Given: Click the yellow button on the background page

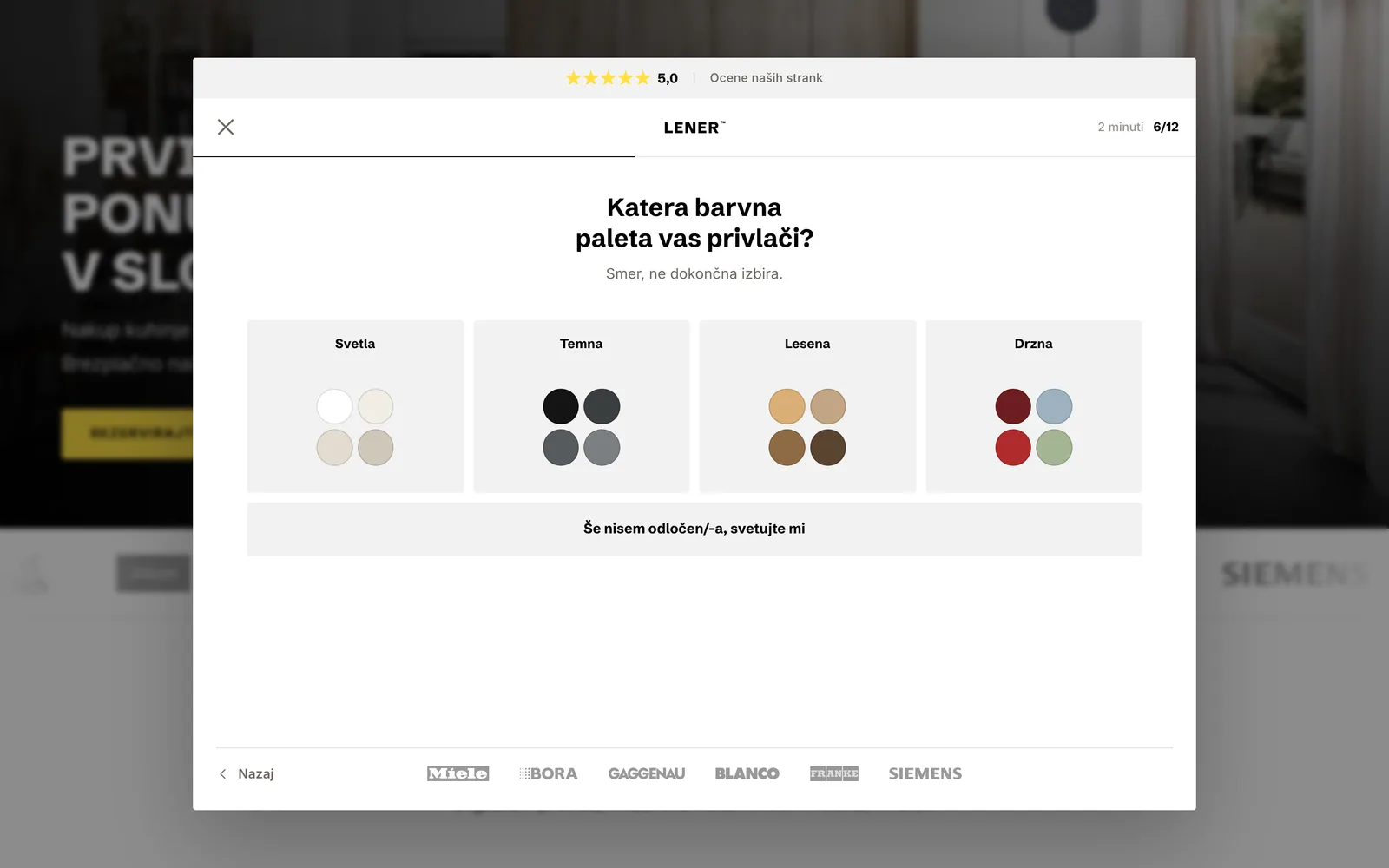Looking at the screenshot, I should pos(128,433).
